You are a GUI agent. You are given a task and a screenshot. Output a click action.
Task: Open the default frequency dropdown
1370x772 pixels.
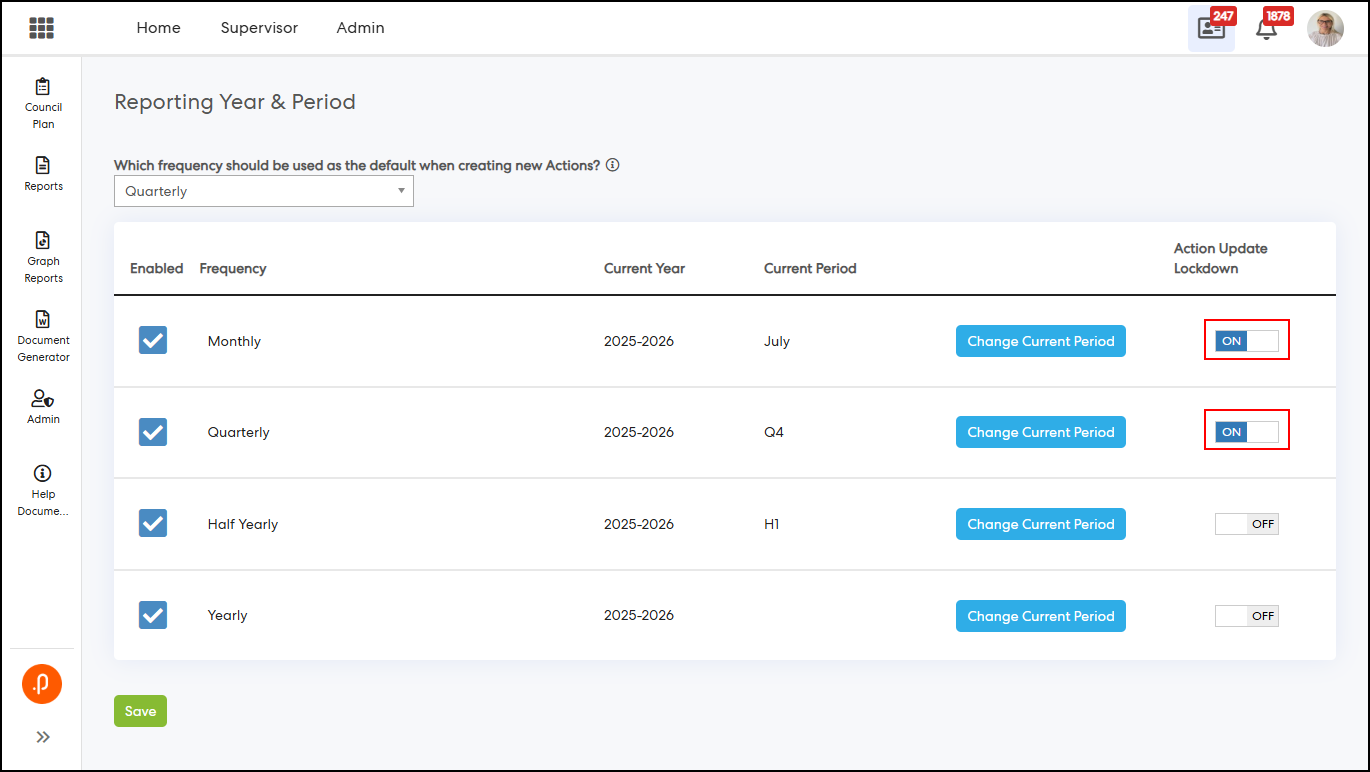point(264,191)
